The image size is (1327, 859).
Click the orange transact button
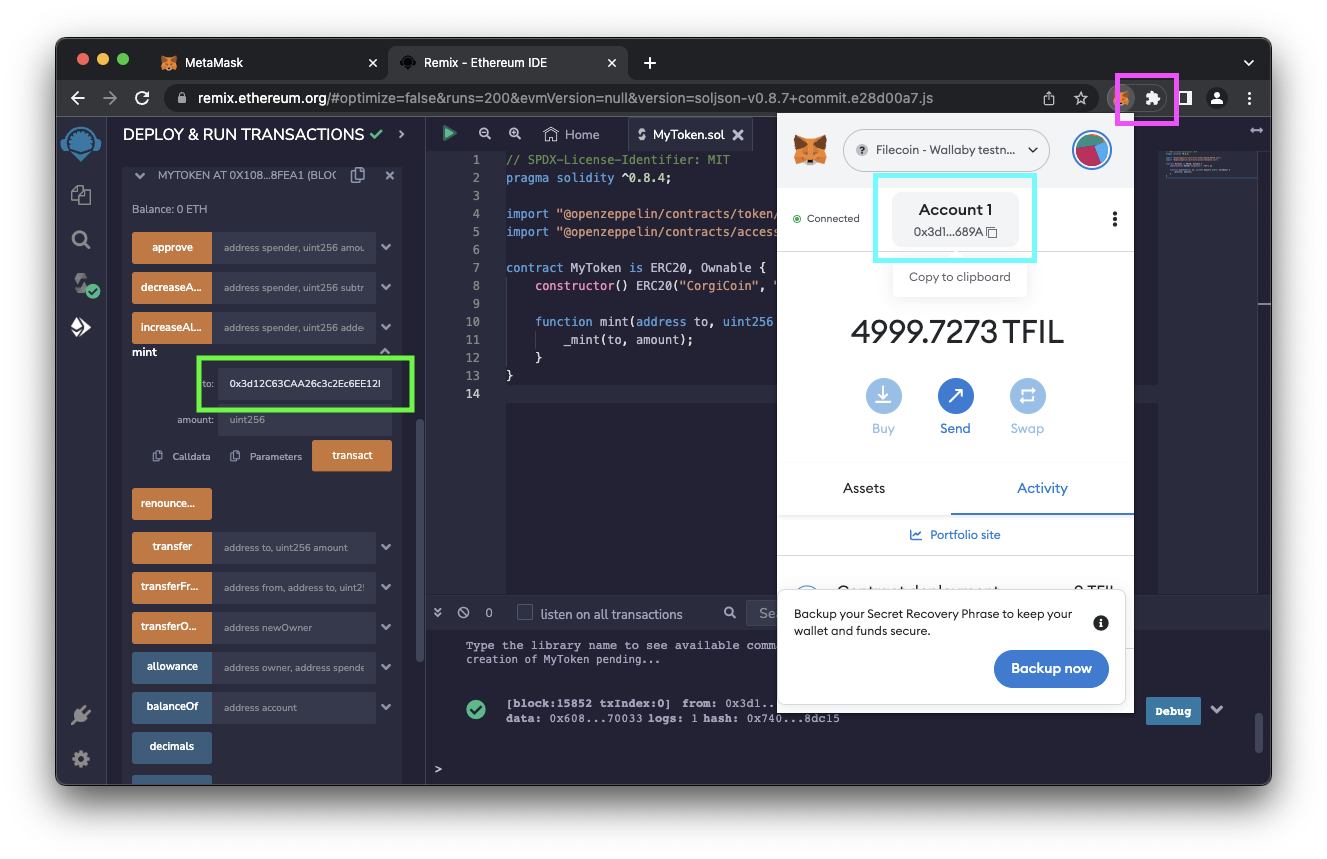(352, 456)
